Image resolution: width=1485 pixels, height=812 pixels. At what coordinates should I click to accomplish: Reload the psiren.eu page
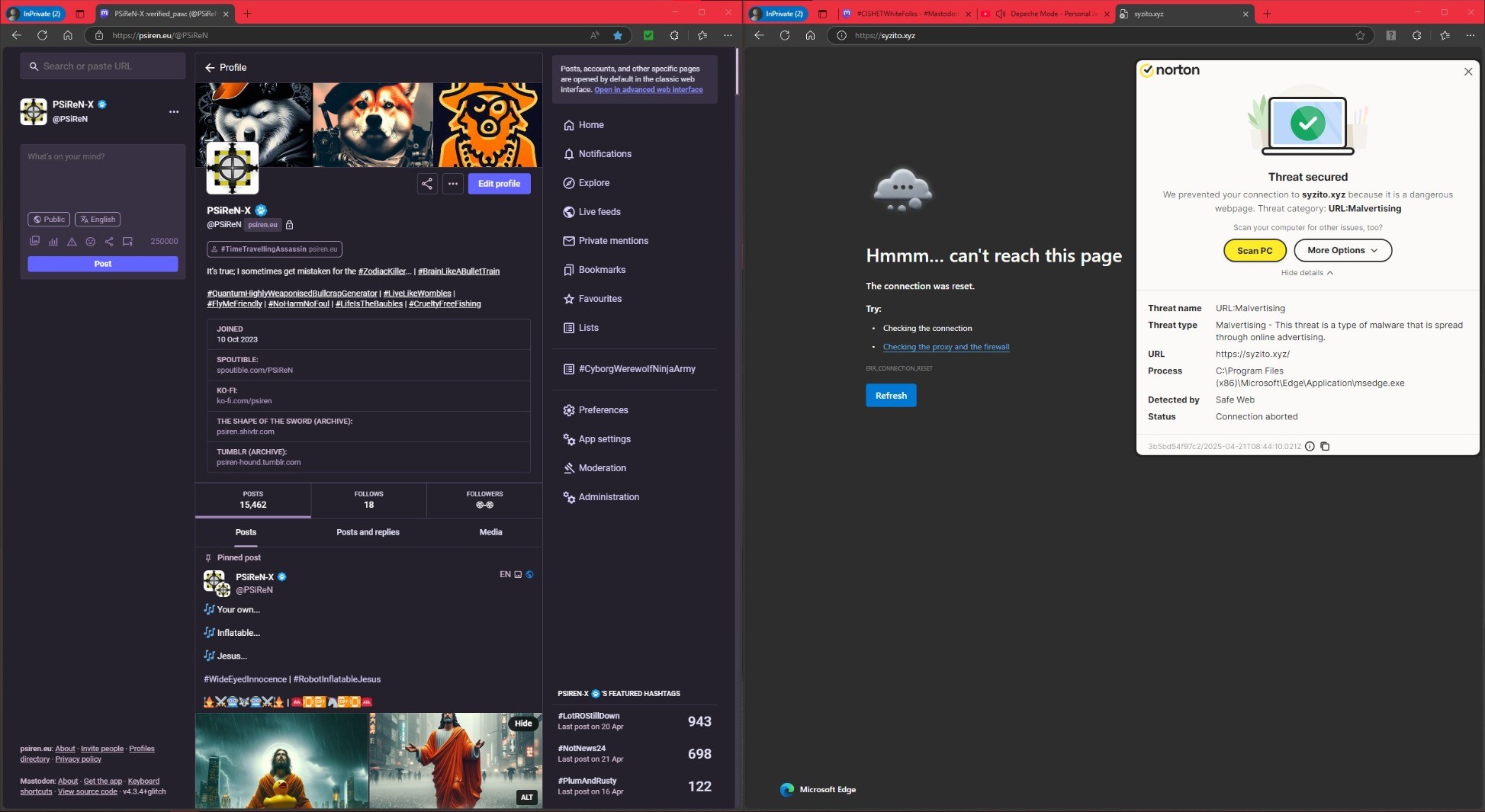pyautogui.click(x=42, y=35)
